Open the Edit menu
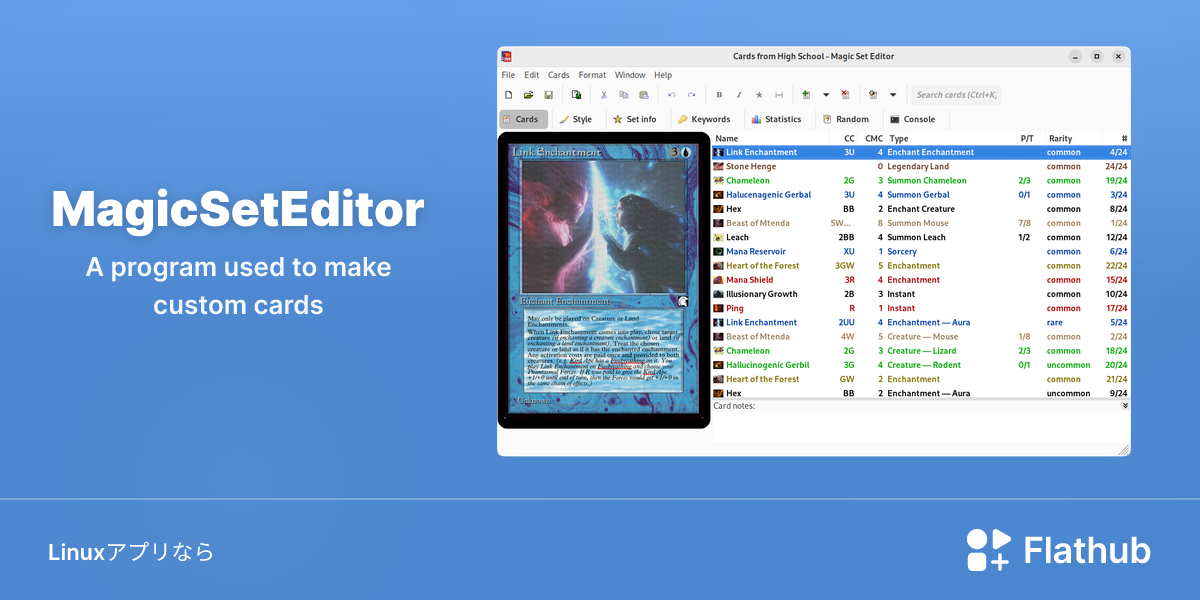 pos(532,75)
